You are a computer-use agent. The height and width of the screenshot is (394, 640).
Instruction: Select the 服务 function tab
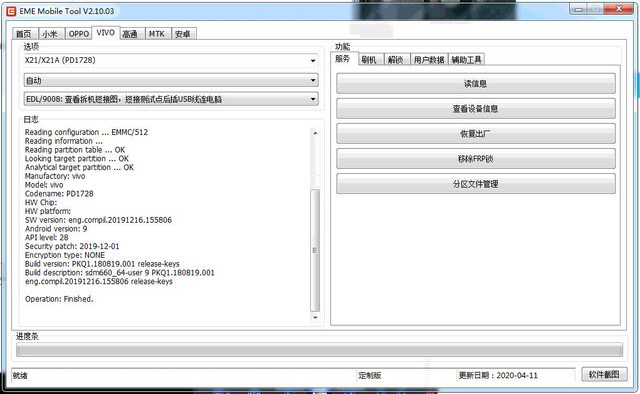point(344,59)
